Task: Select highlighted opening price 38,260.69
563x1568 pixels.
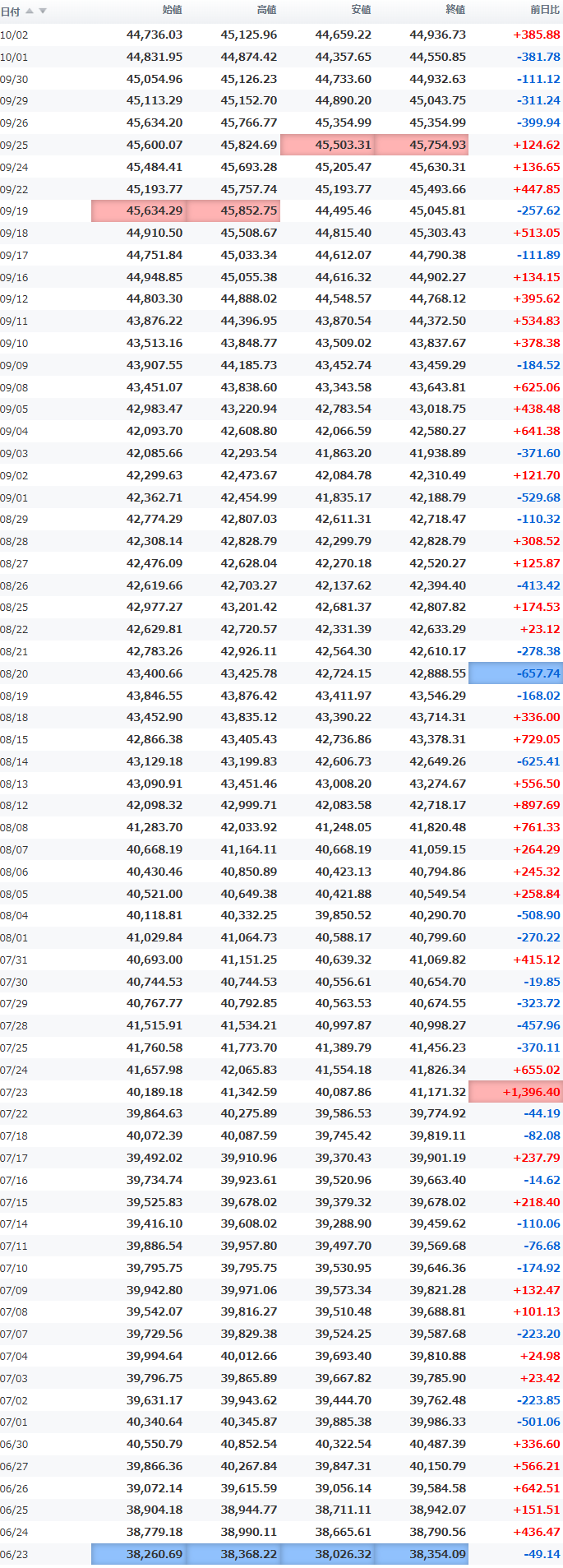Action: pyautogui.click(x=138, y=1554)
